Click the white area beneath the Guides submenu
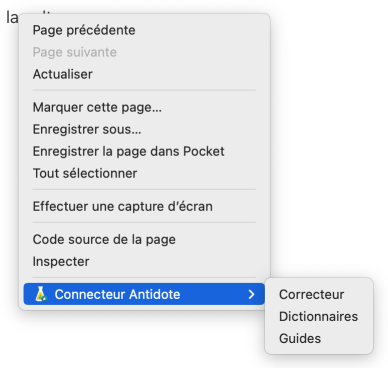The image size is (388, 368). pyautogui.click(x=319, y=361)
